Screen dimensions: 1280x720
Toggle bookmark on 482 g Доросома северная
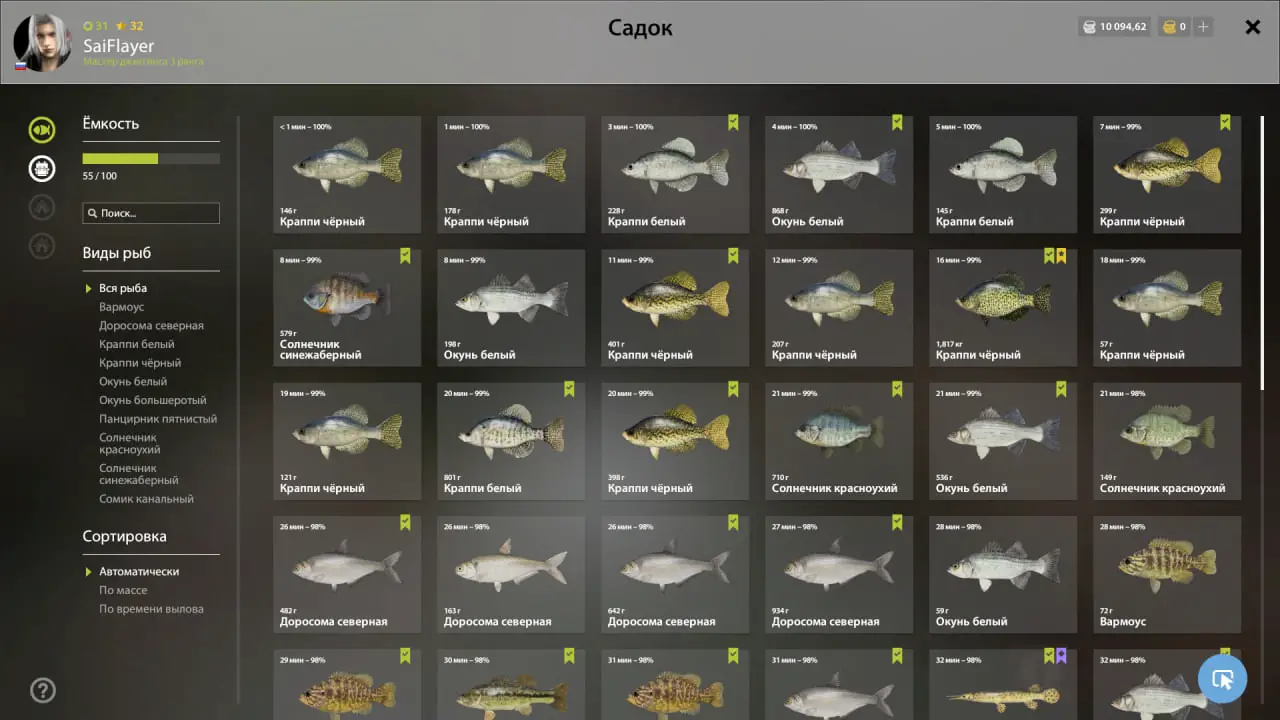[405, 523]
